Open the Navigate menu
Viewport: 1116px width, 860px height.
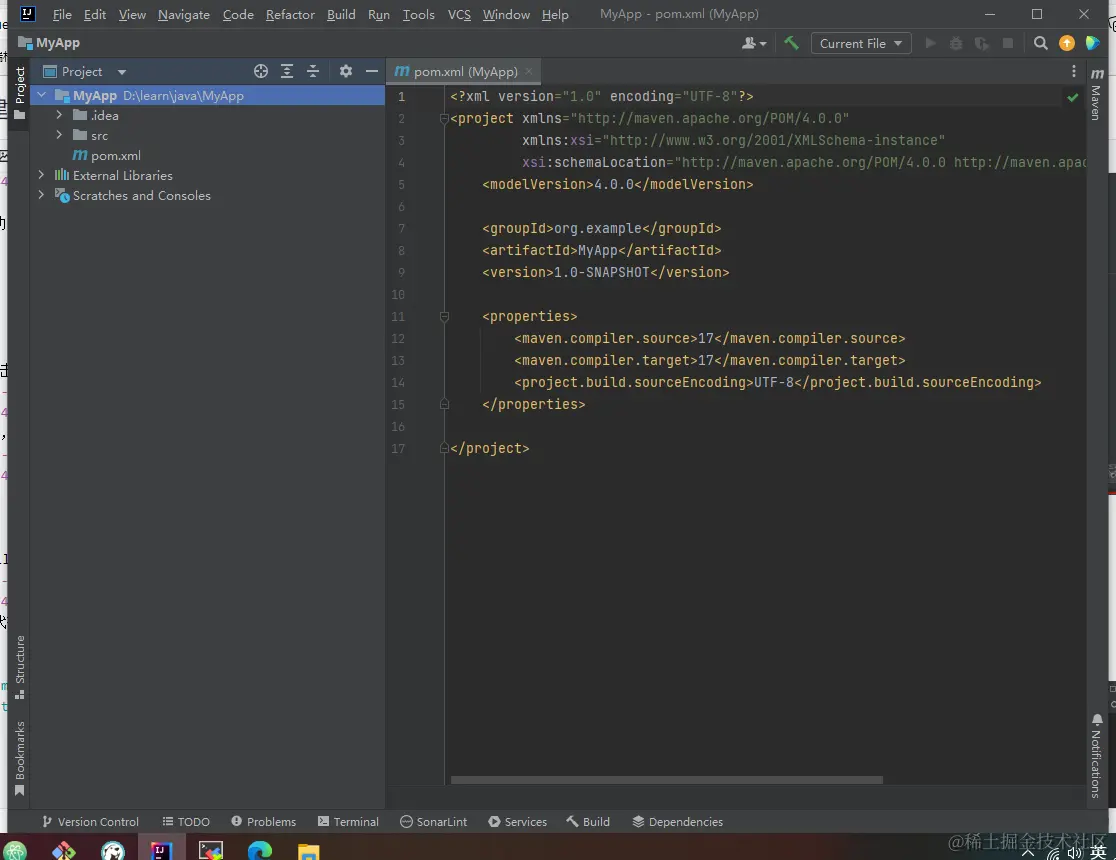point(184,14)
